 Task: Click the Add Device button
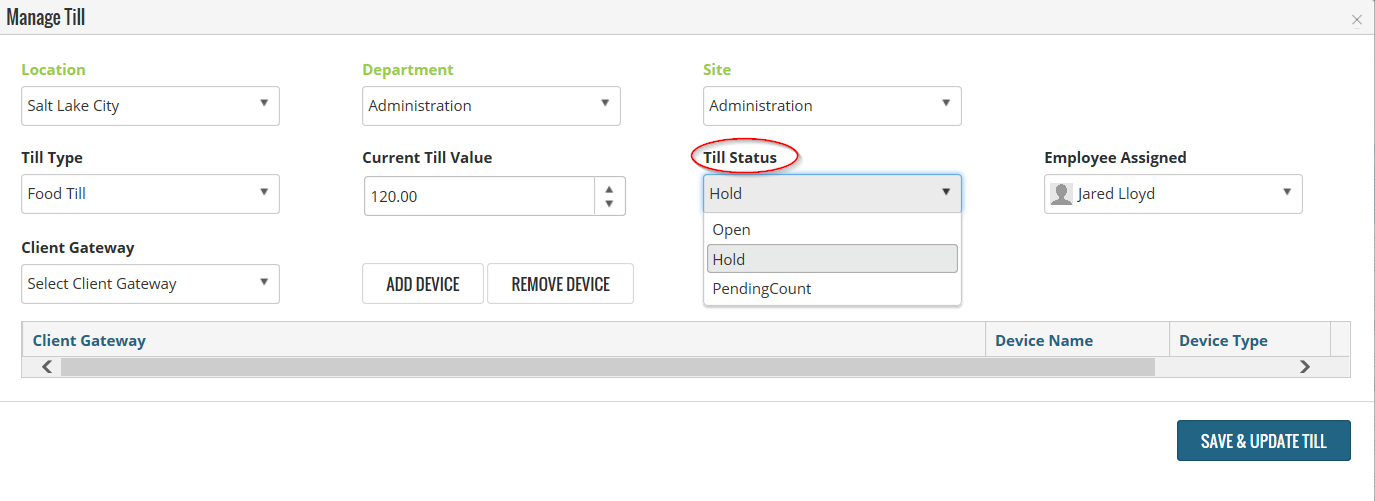pos(423,284)
